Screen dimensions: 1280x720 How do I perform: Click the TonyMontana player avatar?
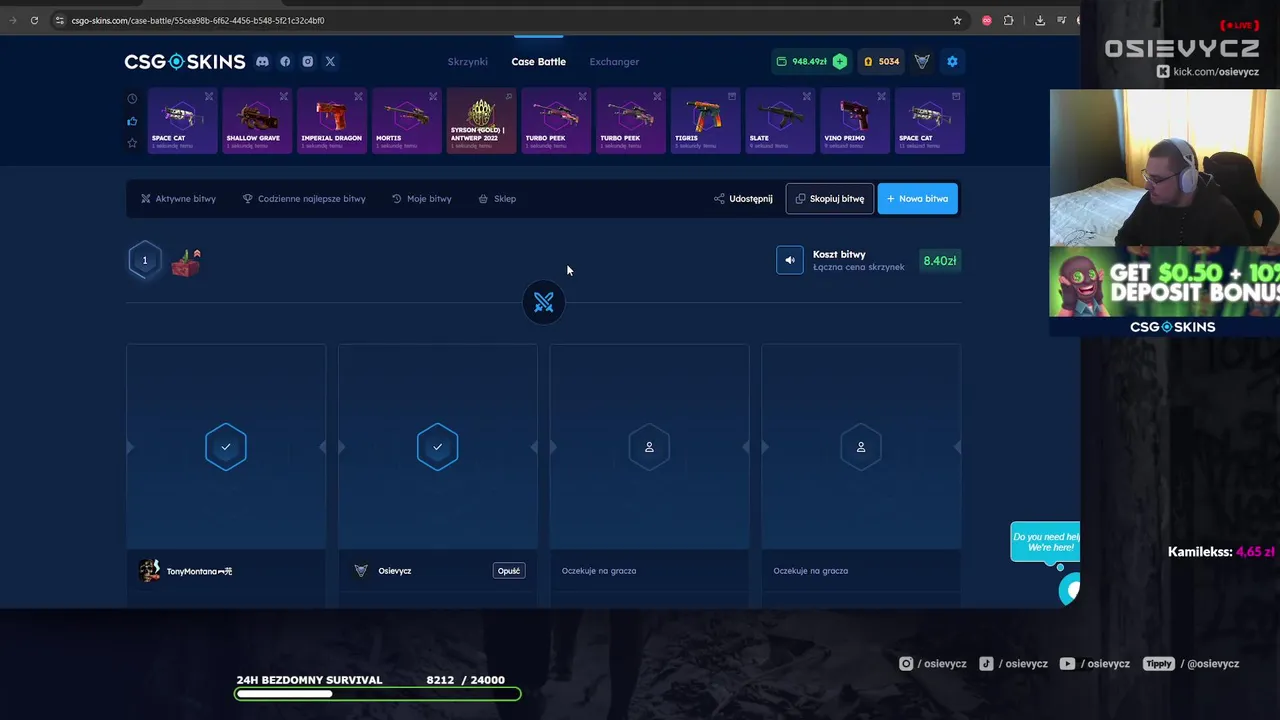[150, 571]
